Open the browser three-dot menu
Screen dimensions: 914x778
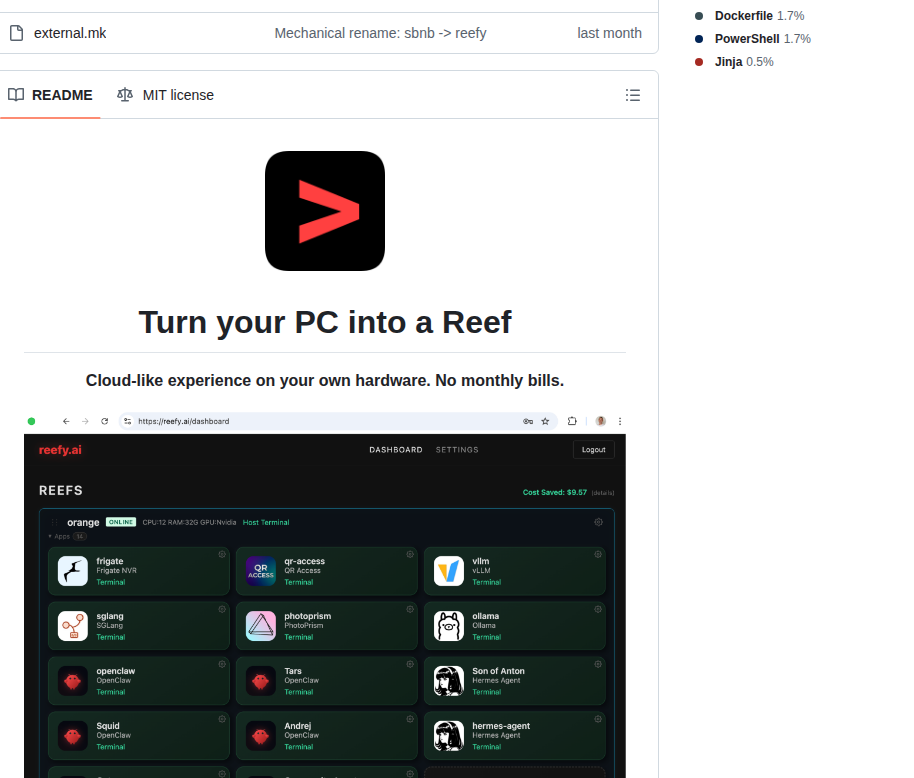(x=620, y=421)
